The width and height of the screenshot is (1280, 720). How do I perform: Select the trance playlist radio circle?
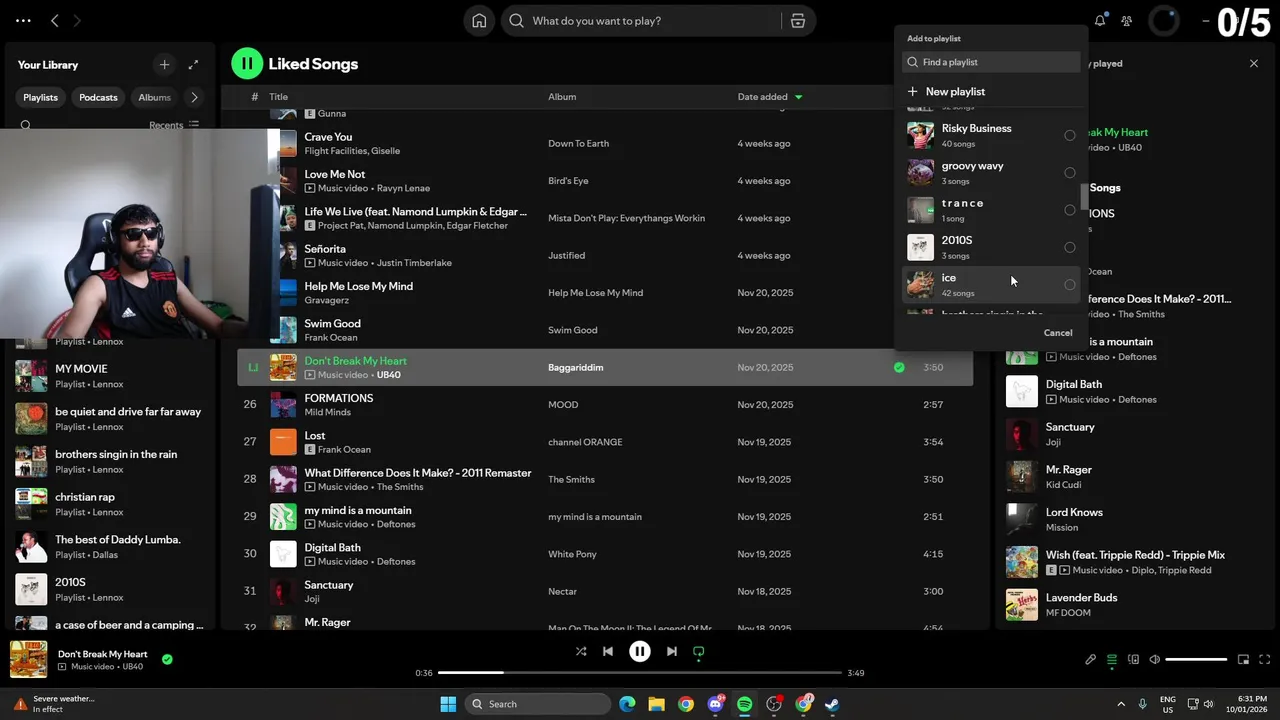pos(1069,210)
